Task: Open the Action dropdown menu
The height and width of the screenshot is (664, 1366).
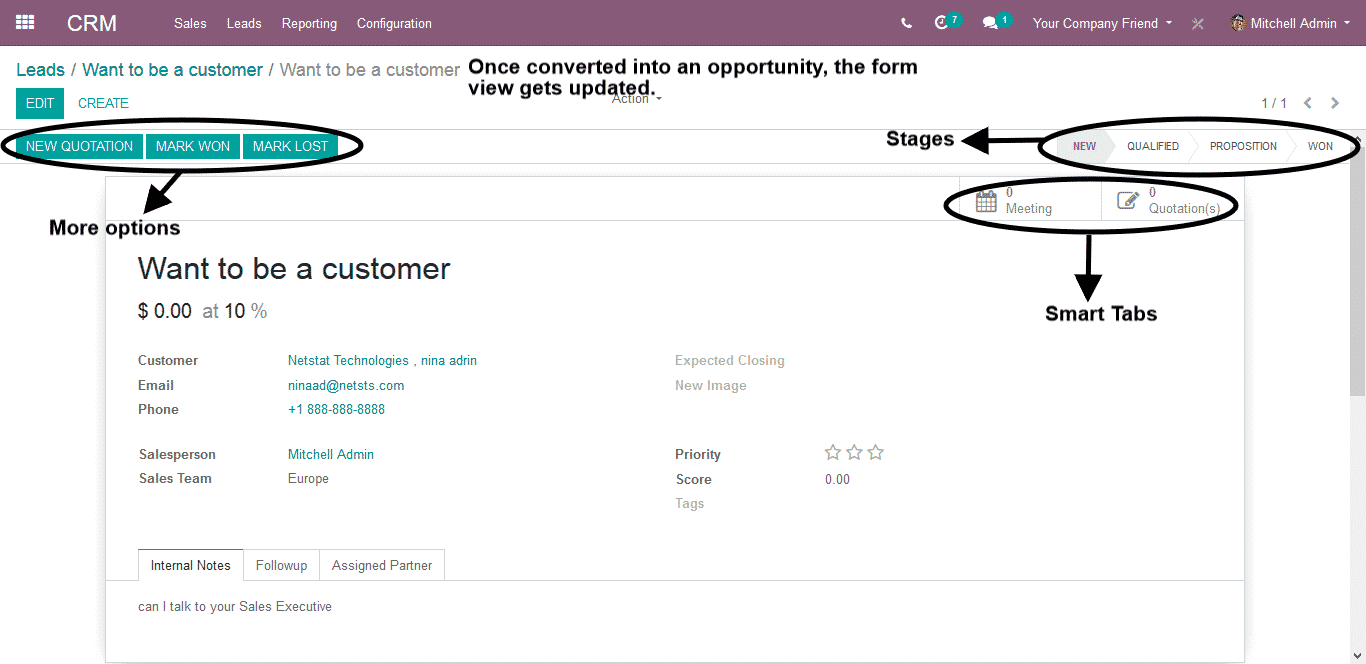Action: (637, 99)
